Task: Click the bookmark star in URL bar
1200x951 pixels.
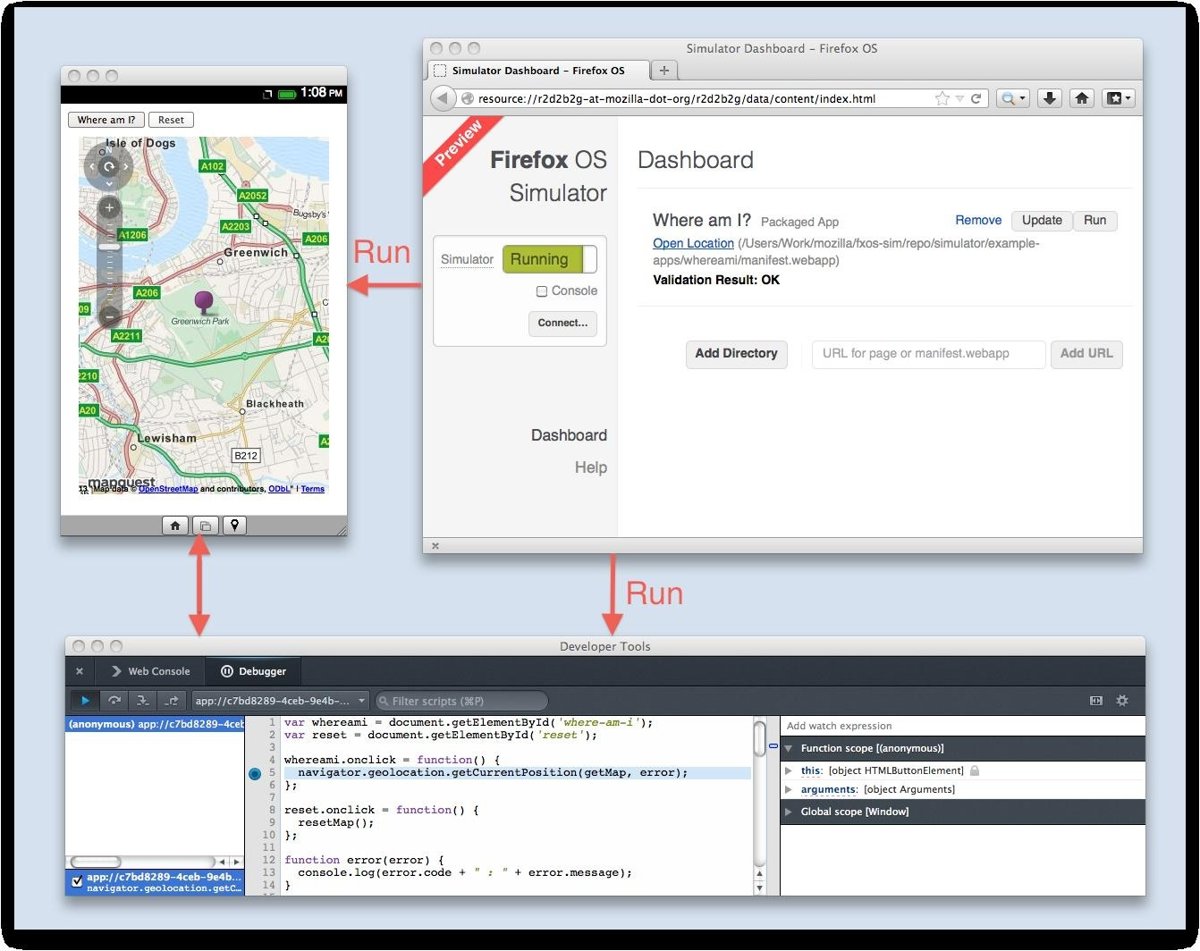Action: tap(942, 98)
